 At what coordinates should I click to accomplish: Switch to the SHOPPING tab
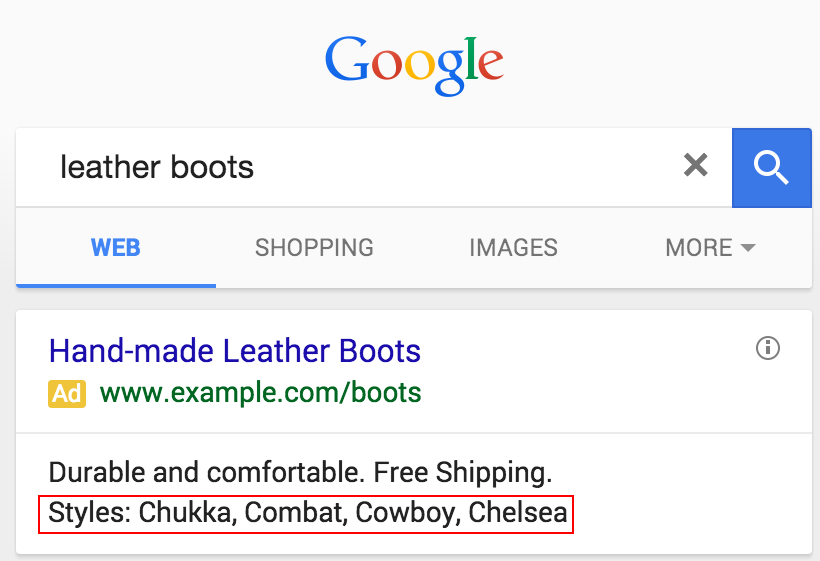point(314,248)
